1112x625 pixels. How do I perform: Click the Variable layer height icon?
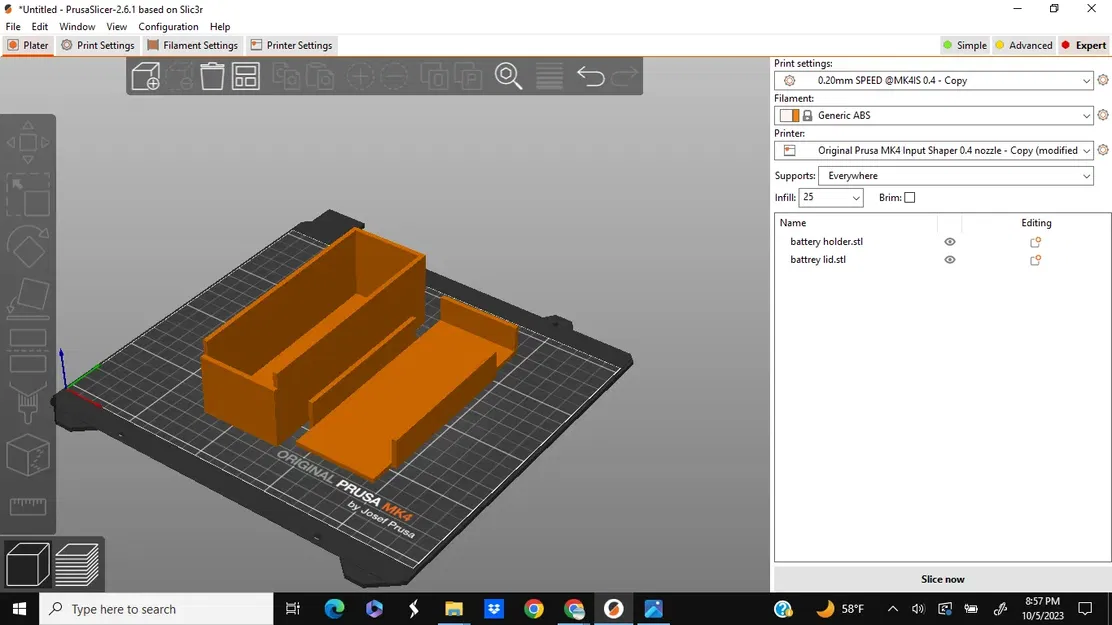point(549,76)
